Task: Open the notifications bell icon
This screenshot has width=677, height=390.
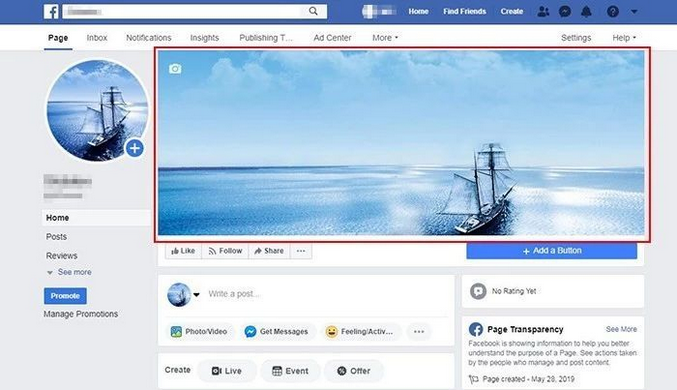Action: (x=586, y=12)
